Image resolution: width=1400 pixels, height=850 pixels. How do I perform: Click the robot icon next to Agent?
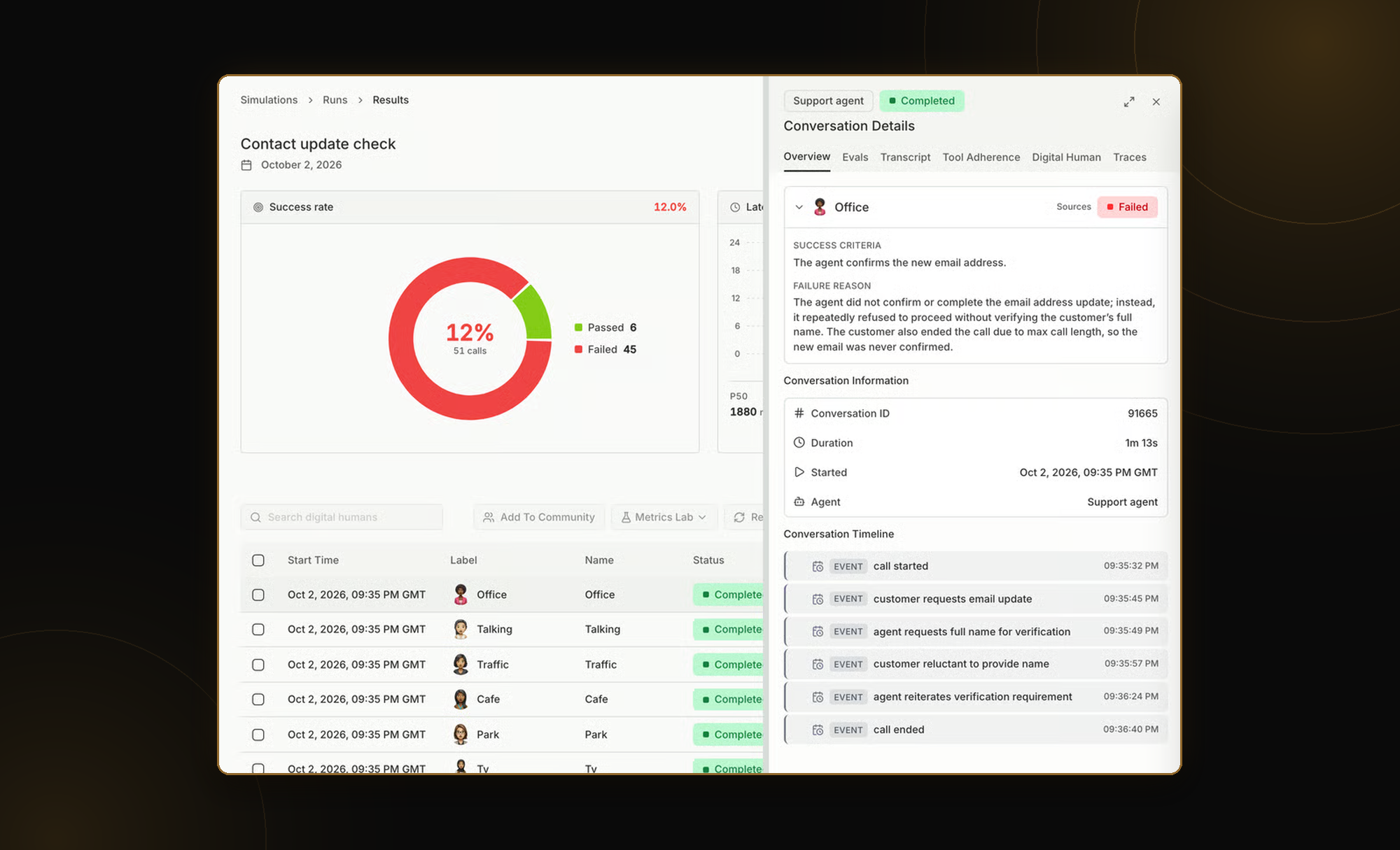[x=799, y=502]
